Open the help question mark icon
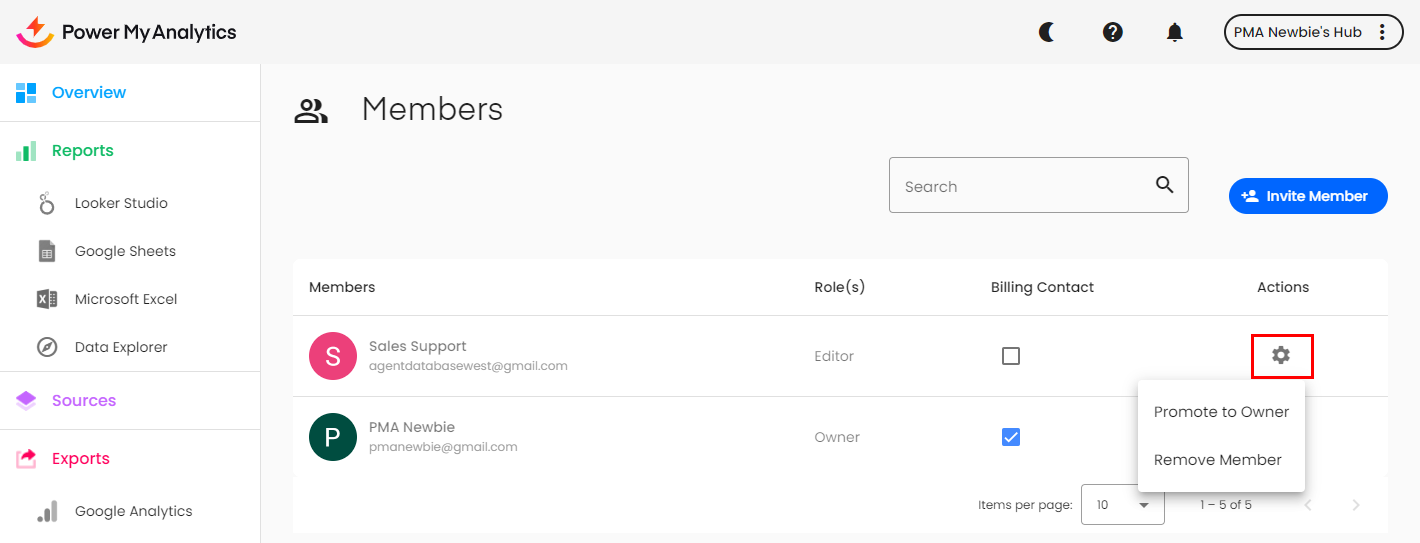Image resolution: width=1420 pixels, height=543 pixels. pyautogui.click(x=1112, y=32)
